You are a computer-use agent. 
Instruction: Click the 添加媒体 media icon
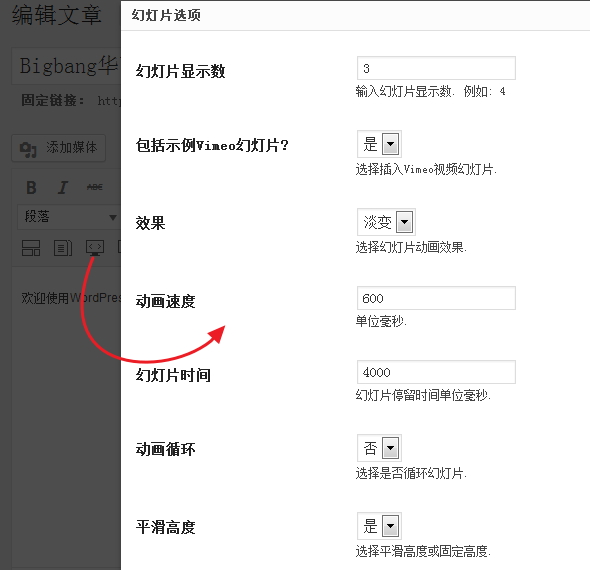tap(28, 149)
